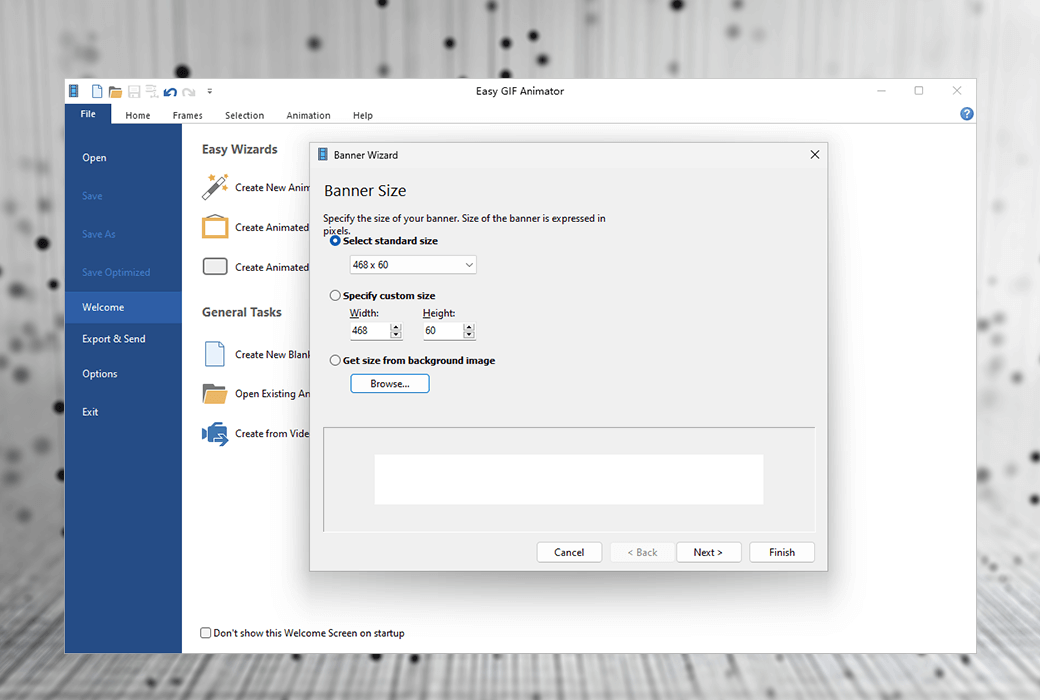Open Options in the File sidebar
Screen dimensions: 1040x700
pyautogui.click(x=123, y=374)
